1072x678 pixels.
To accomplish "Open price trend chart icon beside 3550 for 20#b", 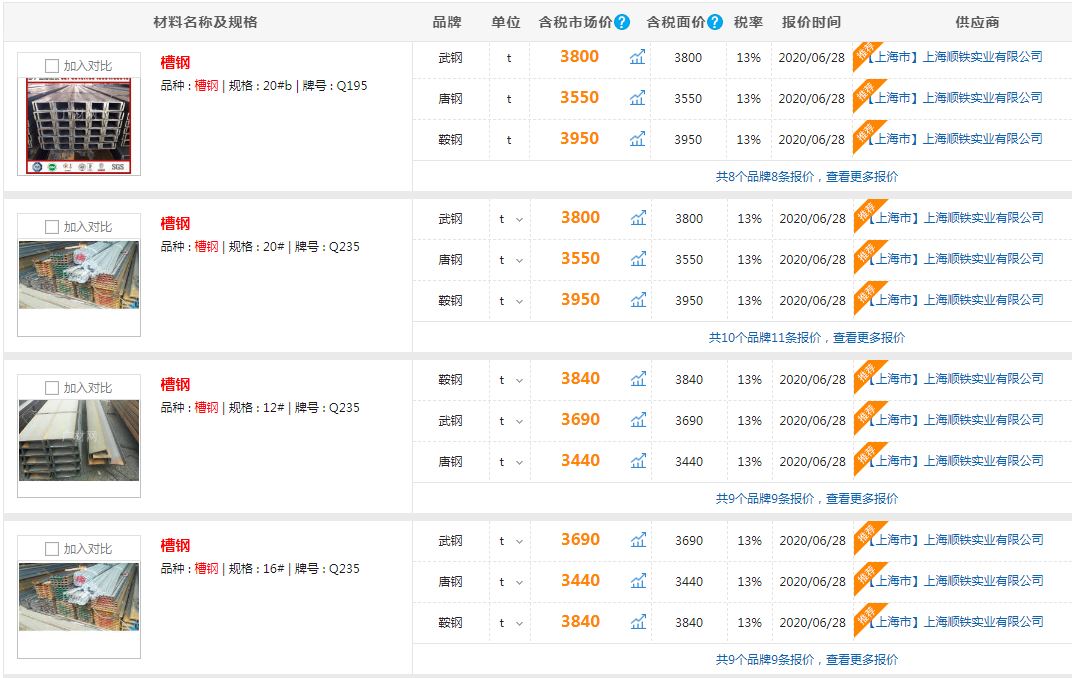I will [637, 98].
